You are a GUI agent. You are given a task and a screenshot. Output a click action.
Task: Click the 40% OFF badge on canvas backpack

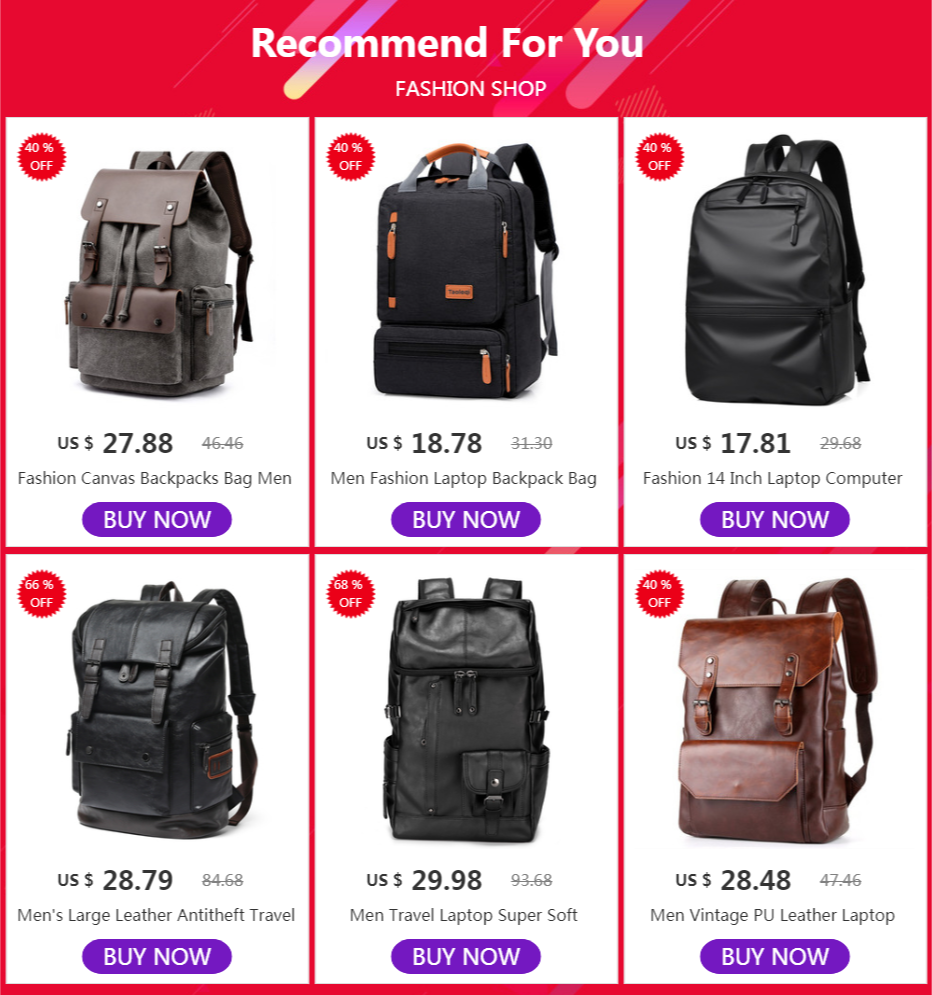click(41, 157)
